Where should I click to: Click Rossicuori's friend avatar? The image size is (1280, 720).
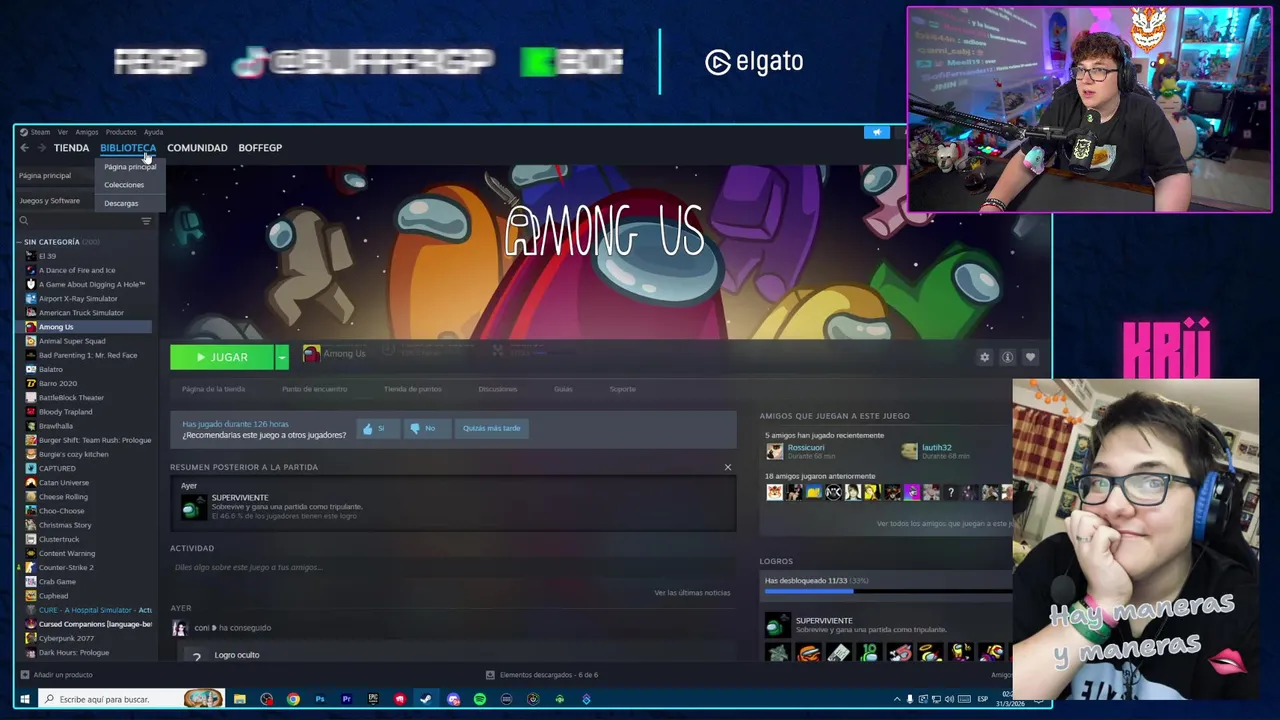774,452
